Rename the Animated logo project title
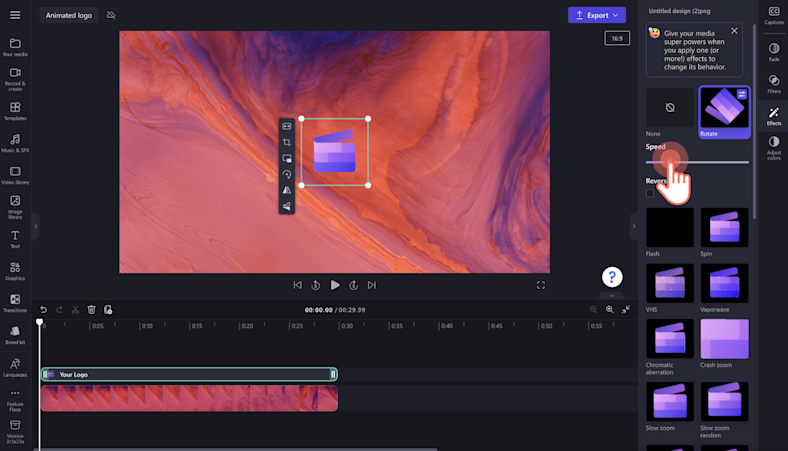This screenshot has height=451, width=788. (69, 15)
